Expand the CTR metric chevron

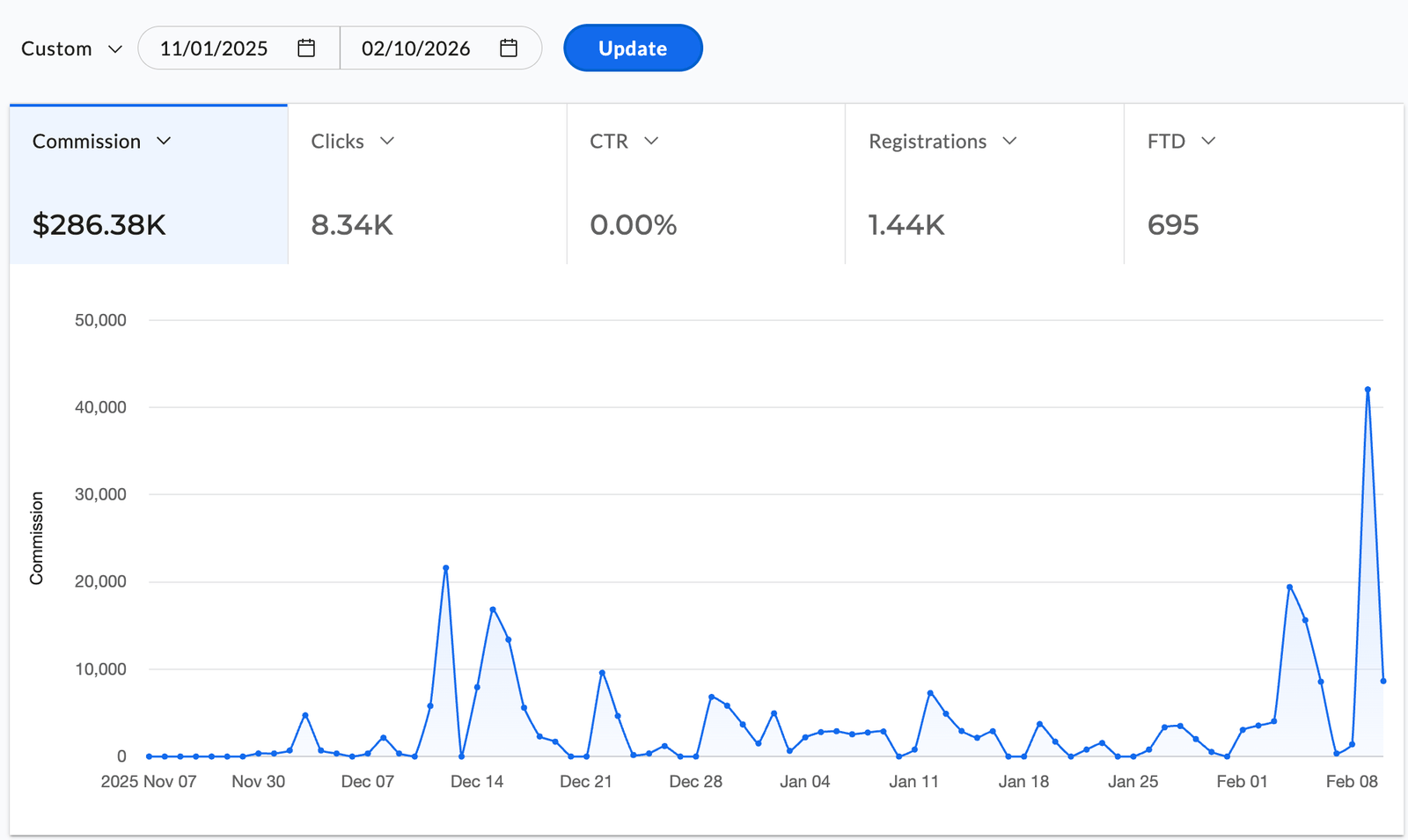click(x=651, y=141)
